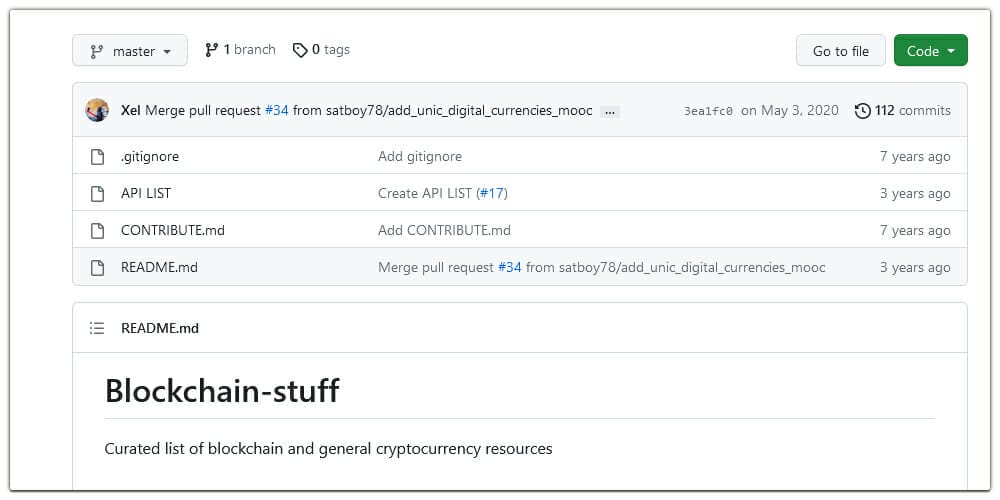This screenshot has height=500, width=1000.
Task: Open the Add CONTRIBUTE.md commit message
Action: (x=445, y=230)
